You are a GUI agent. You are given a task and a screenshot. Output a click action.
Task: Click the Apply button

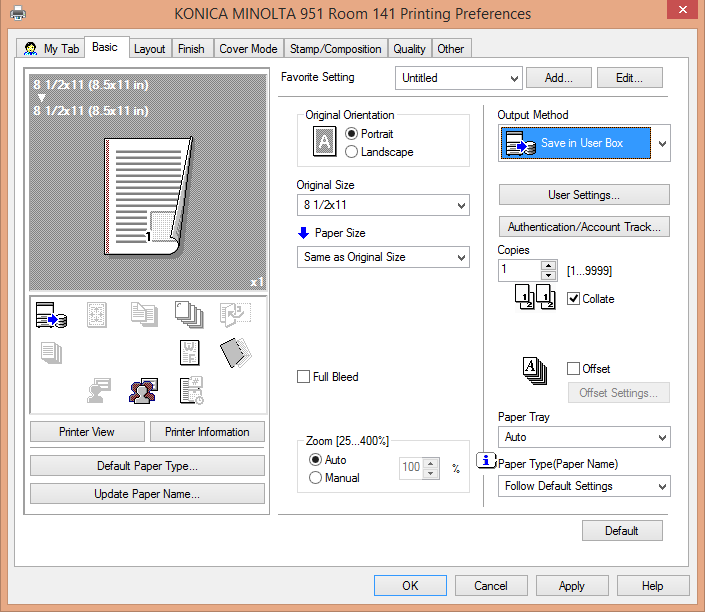572,585
